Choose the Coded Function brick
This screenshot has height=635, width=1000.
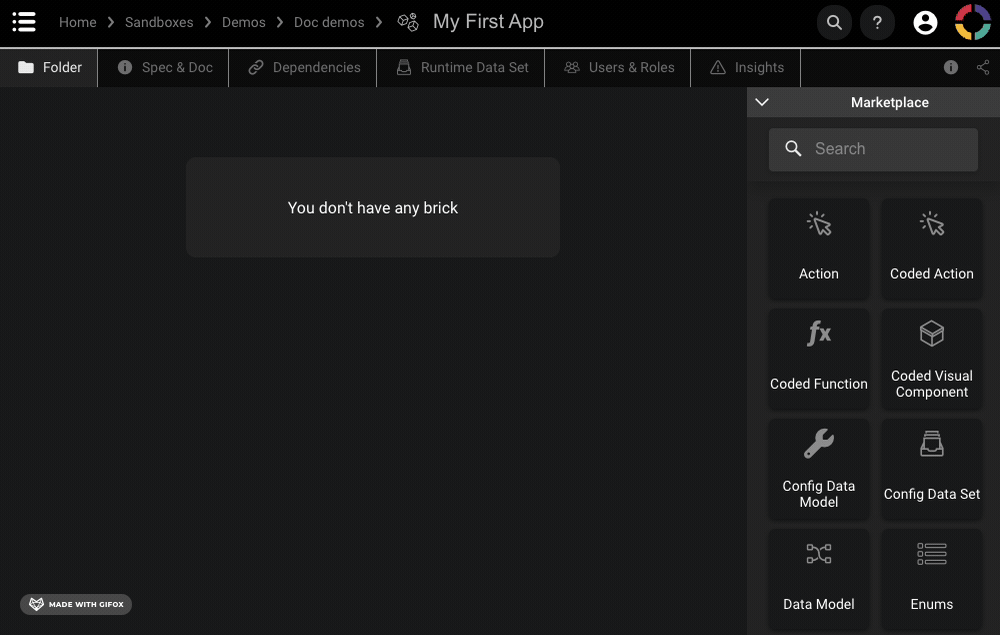[818, 358]
